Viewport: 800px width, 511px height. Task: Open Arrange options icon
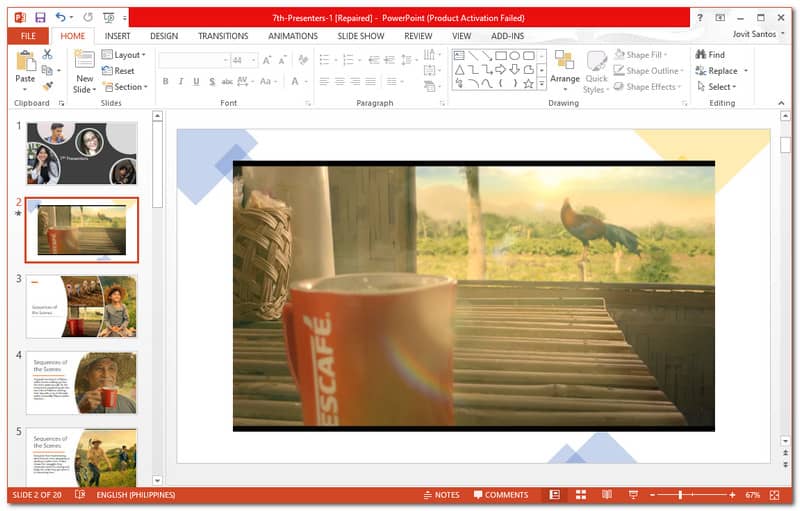pyautogui.click(x=564, y=61)
